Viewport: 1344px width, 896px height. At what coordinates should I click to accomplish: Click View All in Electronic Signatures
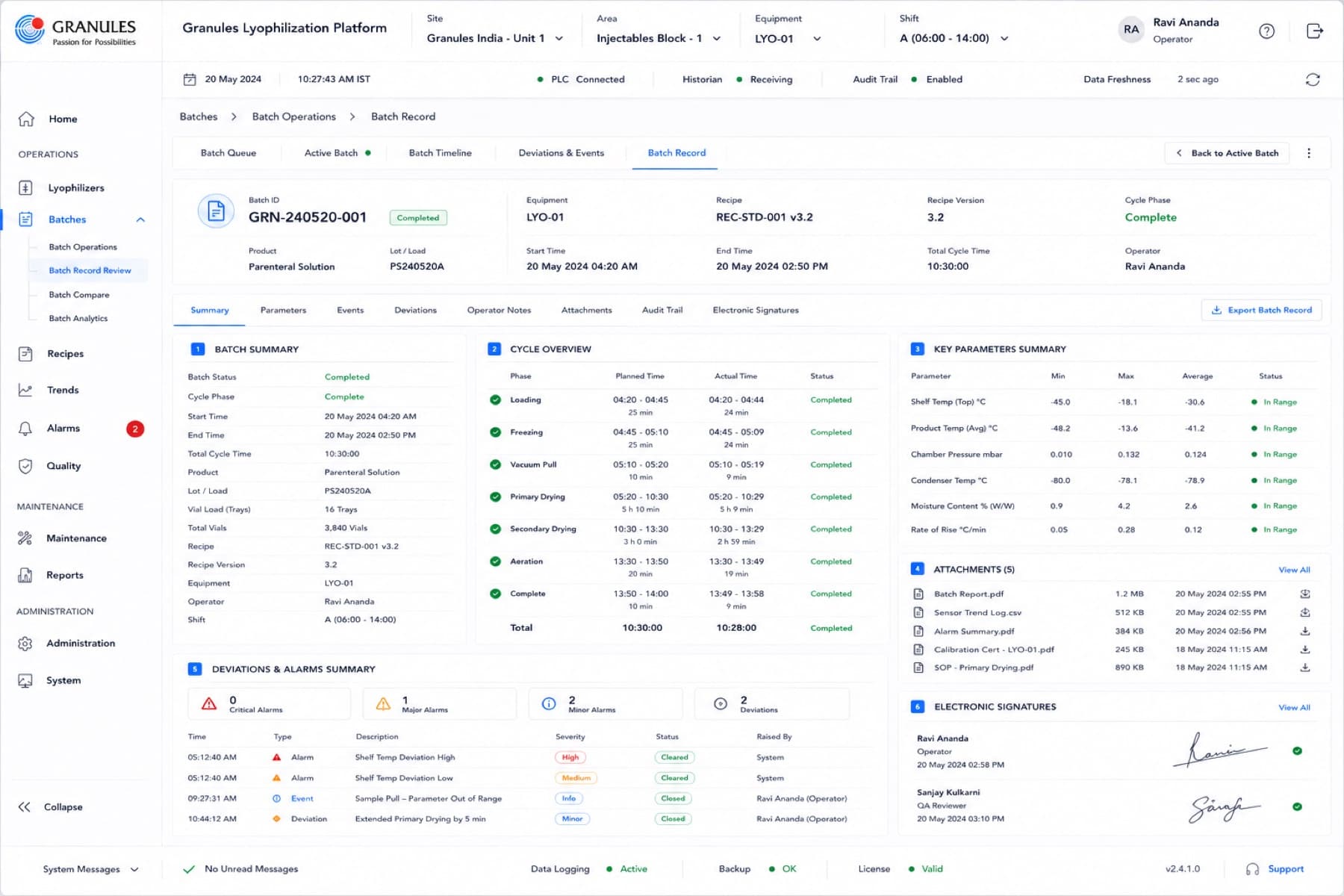[x=1294, y=707]
